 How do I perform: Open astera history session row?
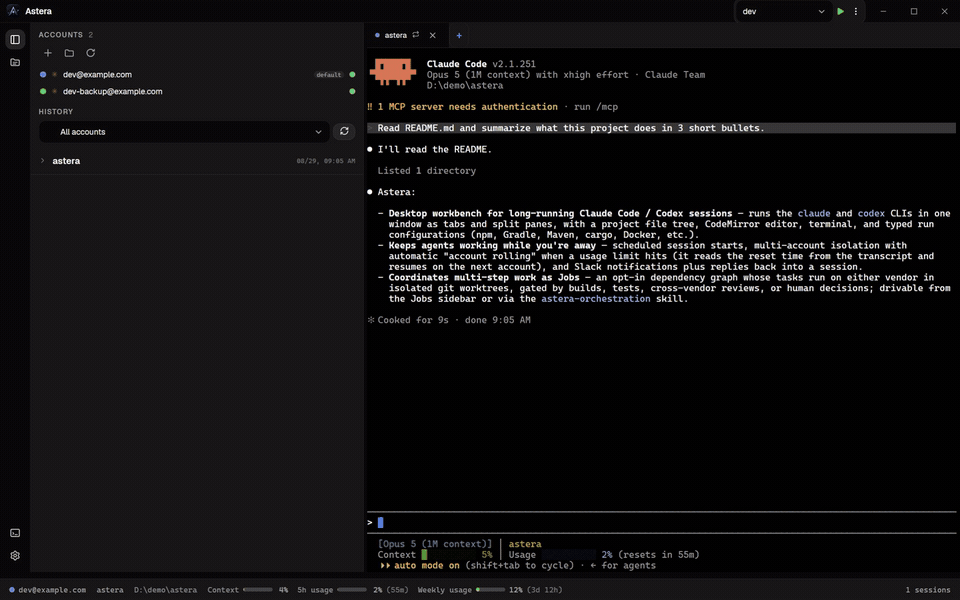[197, 161]
